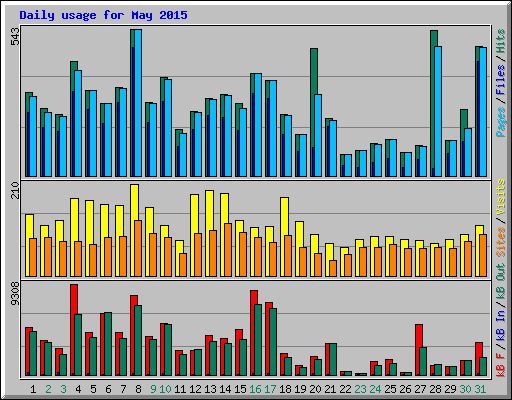Click day label 14 on the x-axis

(x=225, y=389)
